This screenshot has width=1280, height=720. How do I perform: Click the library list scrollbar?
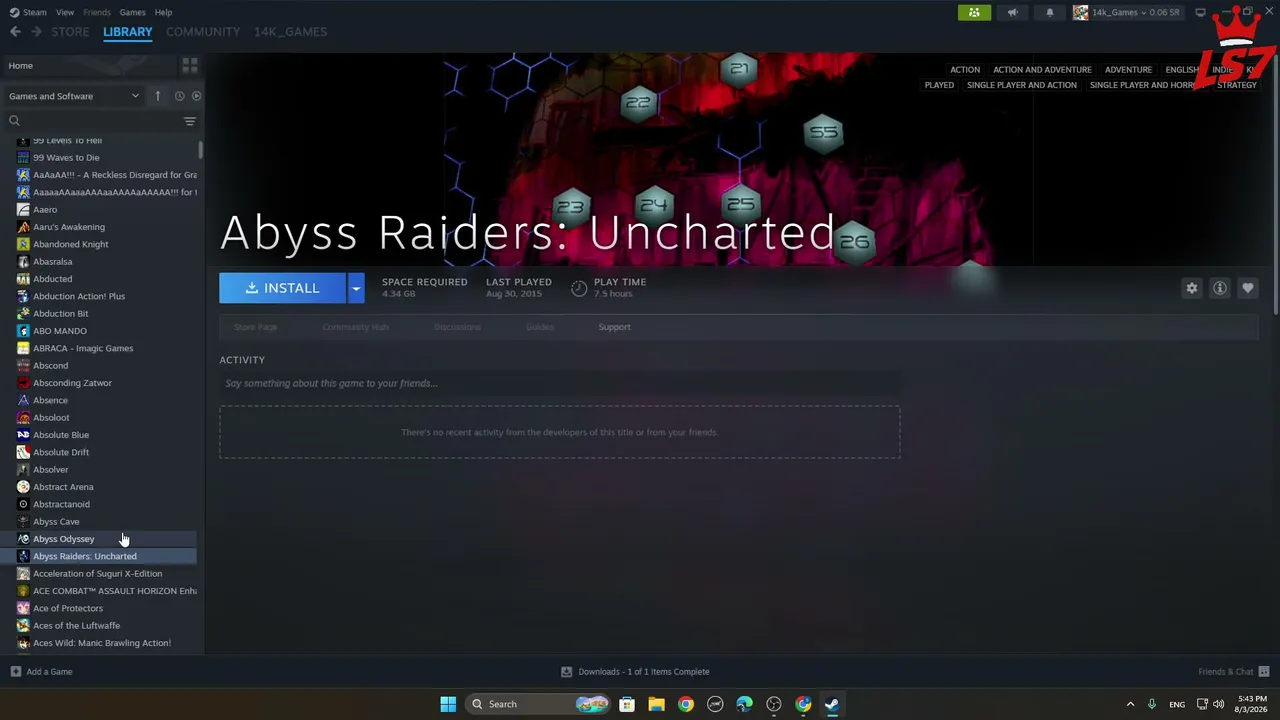201,150
